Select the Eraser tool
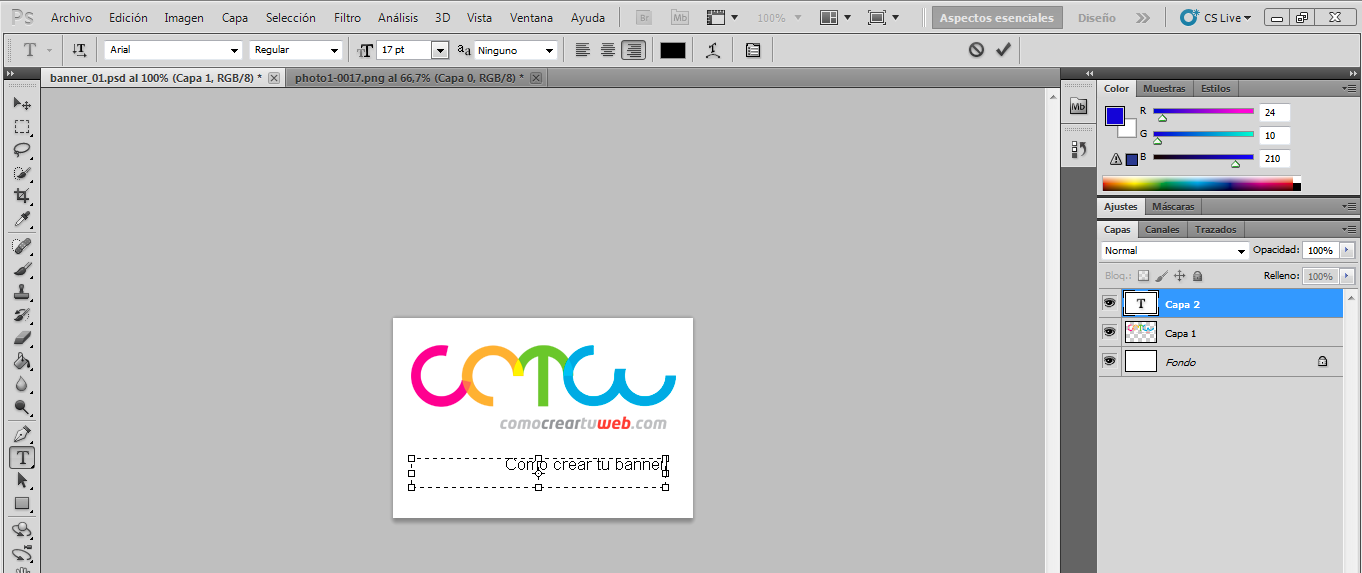1362x573 pixels. point(22,338)
